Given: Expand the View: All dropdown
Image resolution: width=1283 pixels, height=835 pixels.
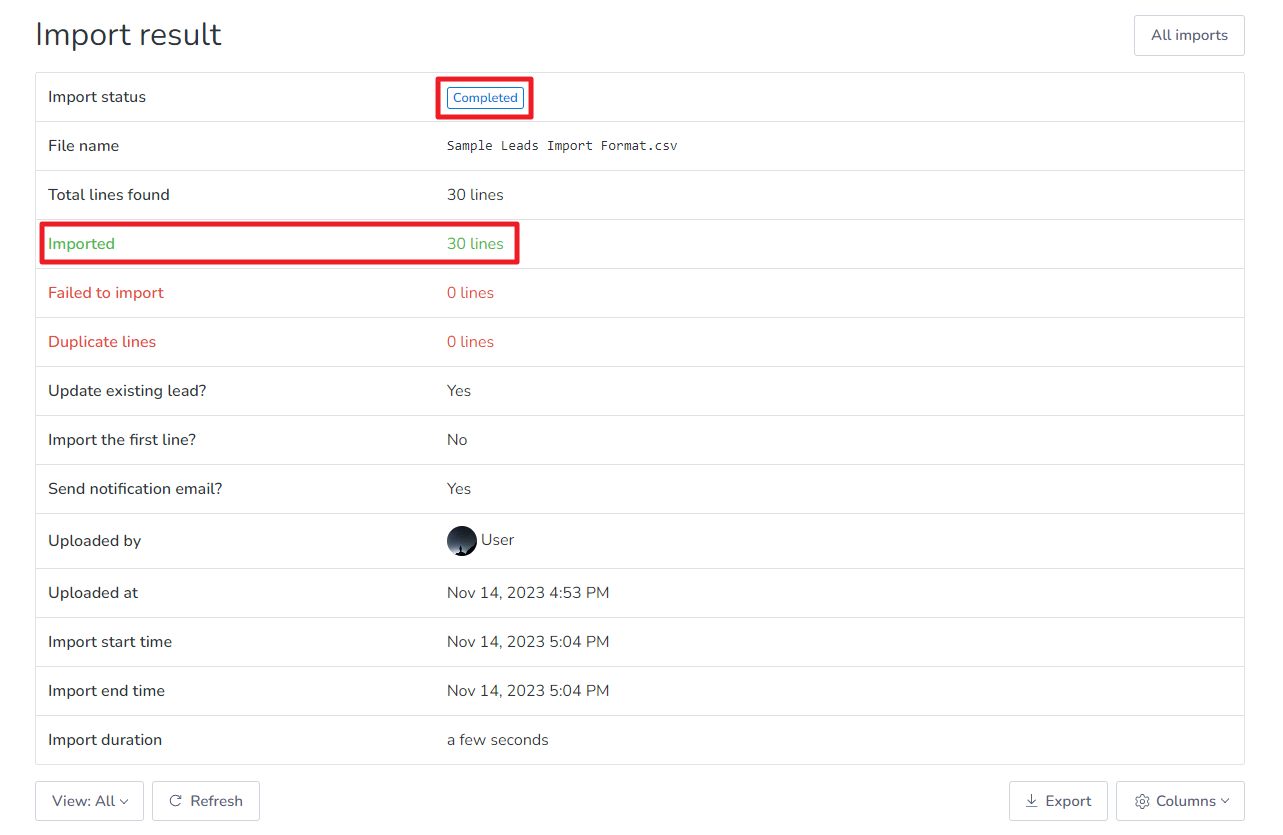Looking at the screenshot, I should pyautogui.click(x=89, y=801).
